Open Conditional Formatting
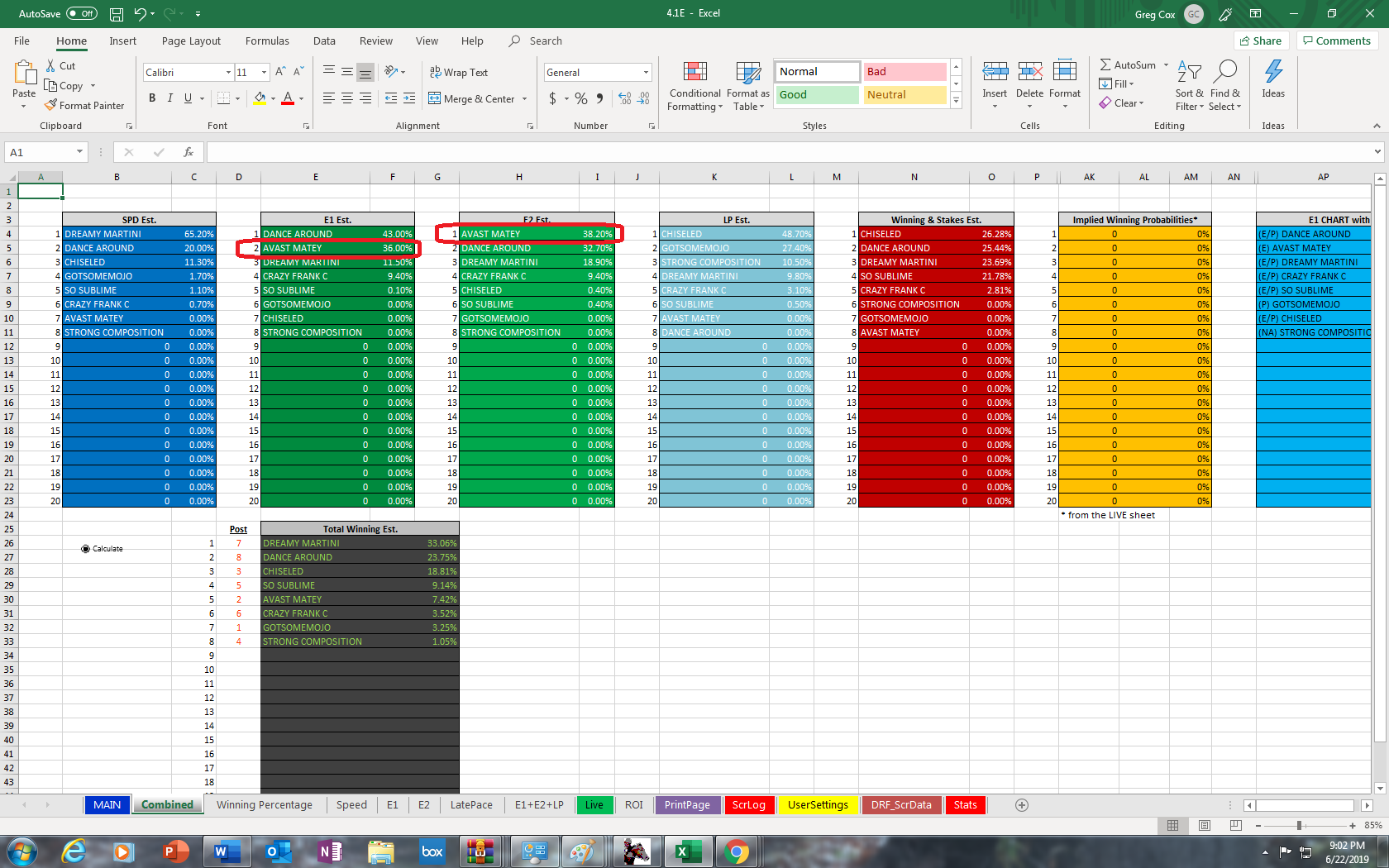The image size is (1389, 868). (694, 85)
